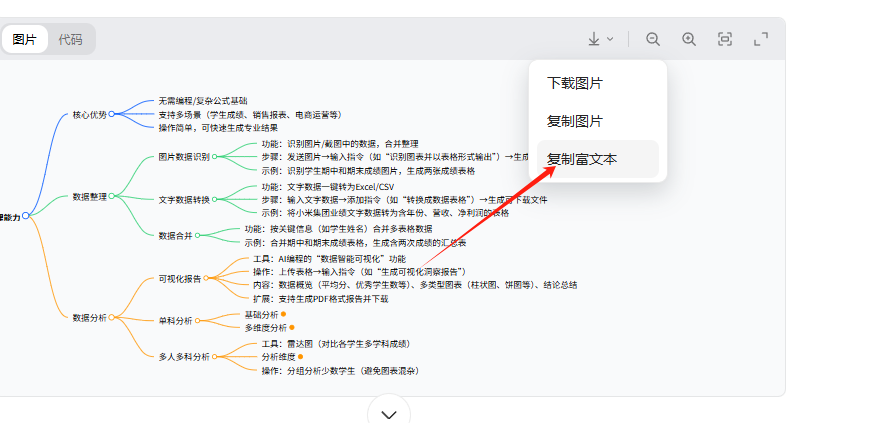Click the 分析维度 node text
The image size is (885, 423).
(278, 357)
